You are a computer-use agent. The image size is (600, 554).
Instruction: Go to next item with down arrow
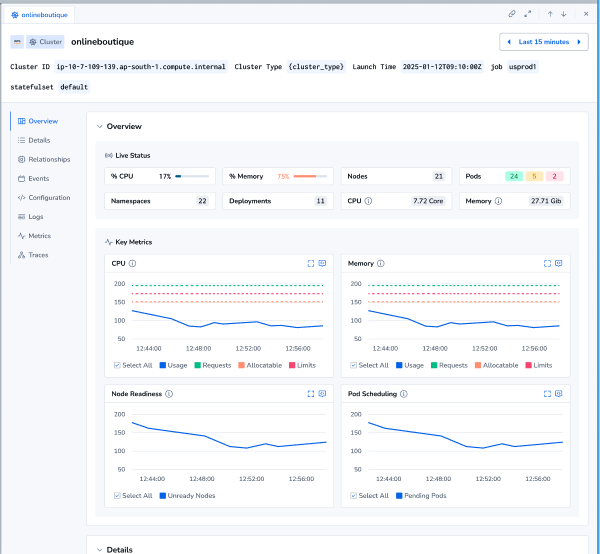point(564,14)
